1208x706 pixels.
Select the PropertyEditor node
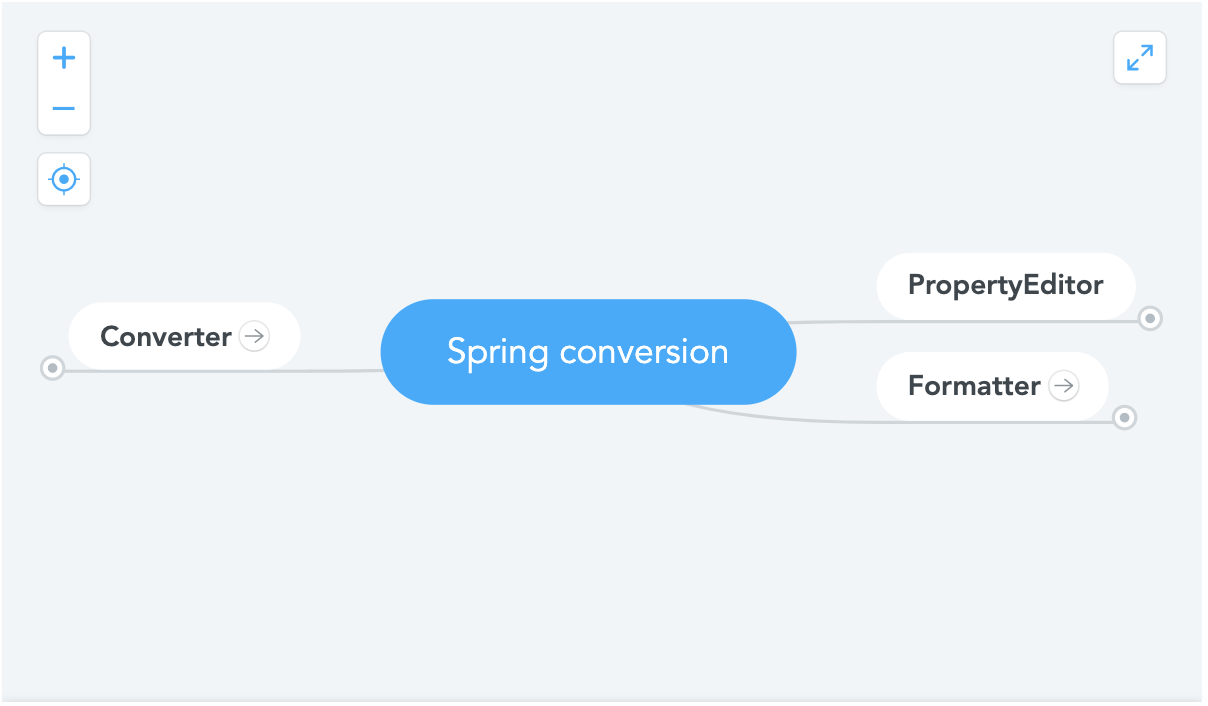(1005, 286)
